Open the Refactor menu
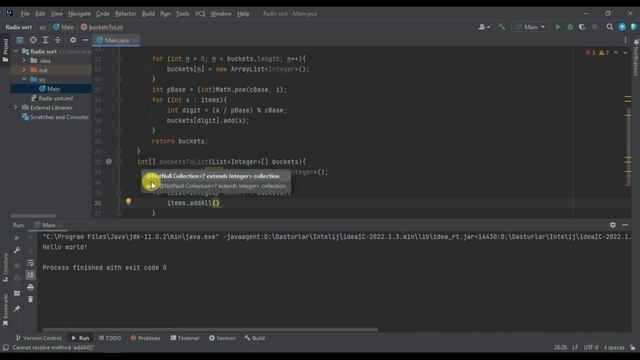Viewport: 640px width, 360px height. 125,13
